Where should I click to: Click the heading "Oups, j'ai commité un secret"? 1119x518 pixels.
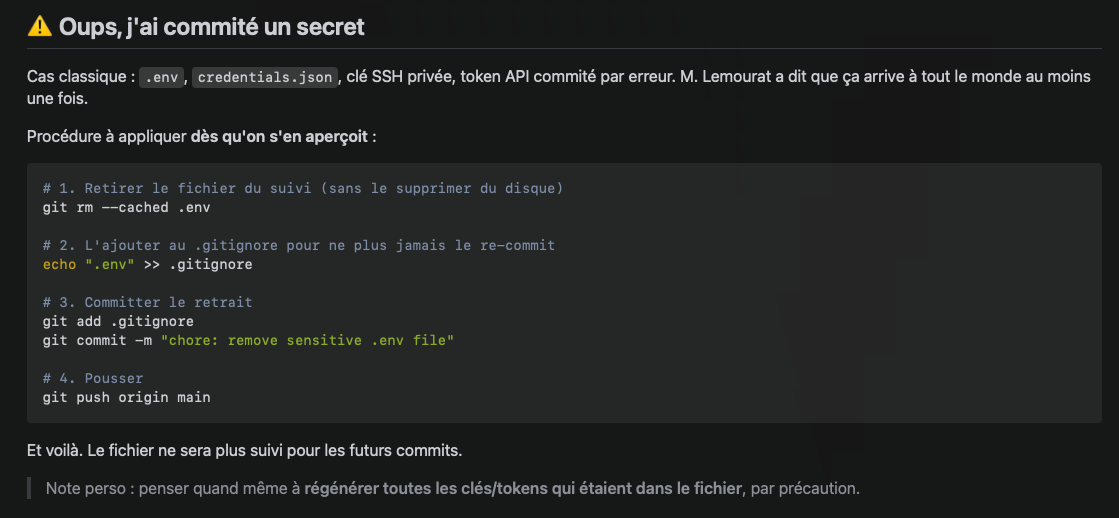211,27
